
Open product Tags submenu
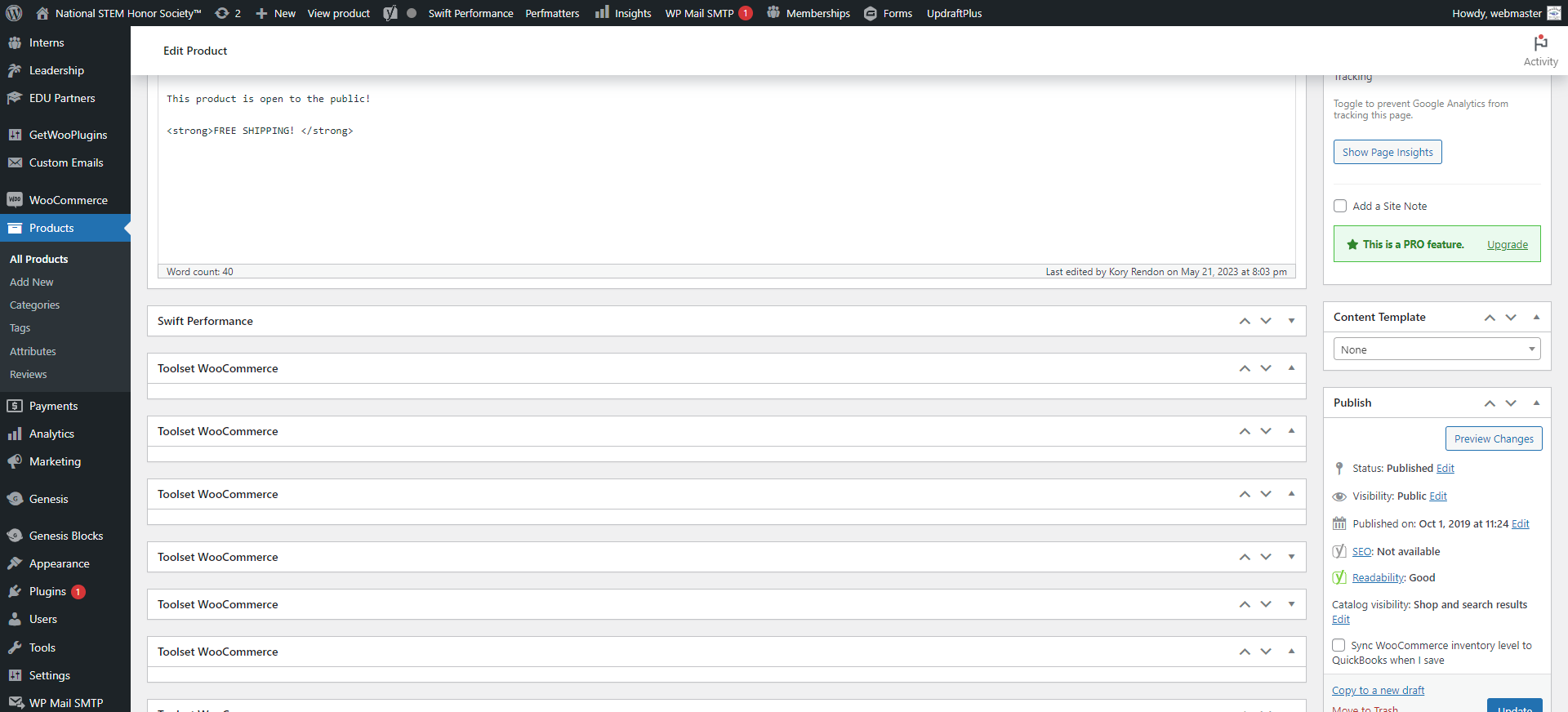[x=20, y=327]
